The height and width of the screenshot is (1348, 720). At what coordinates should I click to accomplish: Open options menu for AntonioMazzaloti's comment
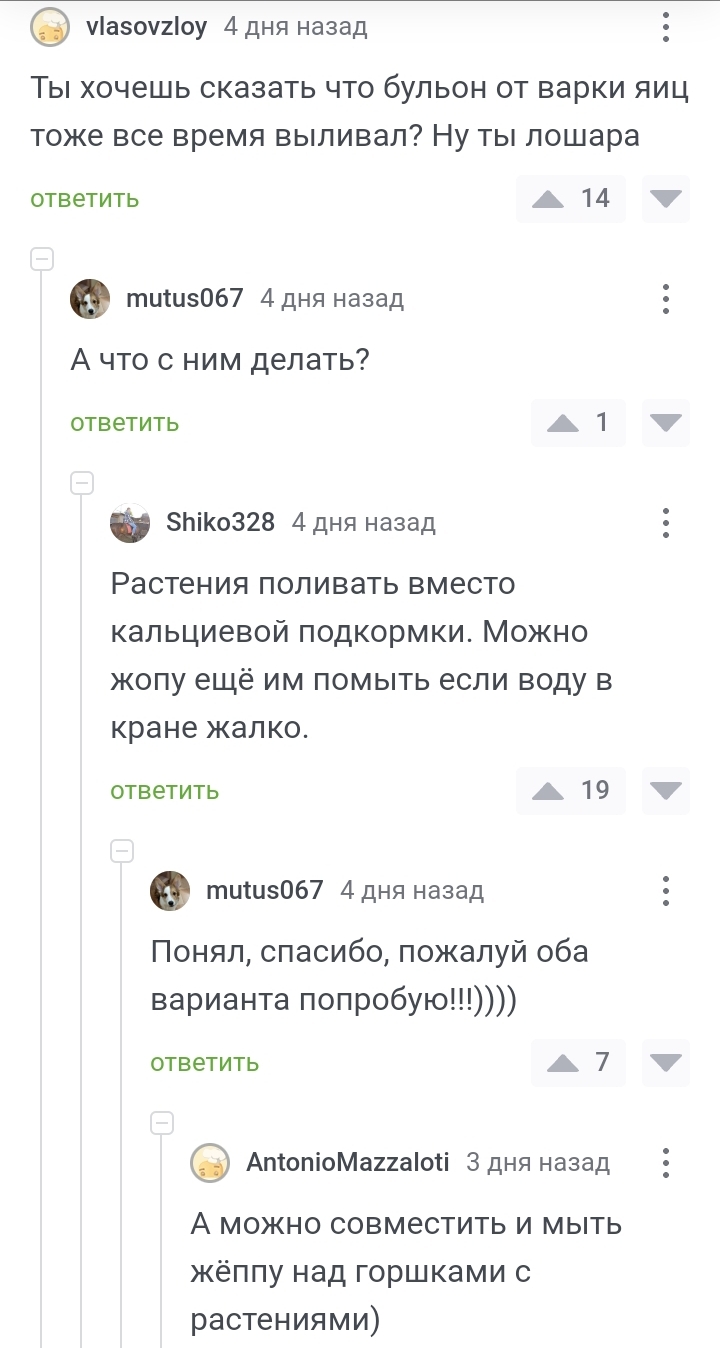click(666, 1162)
